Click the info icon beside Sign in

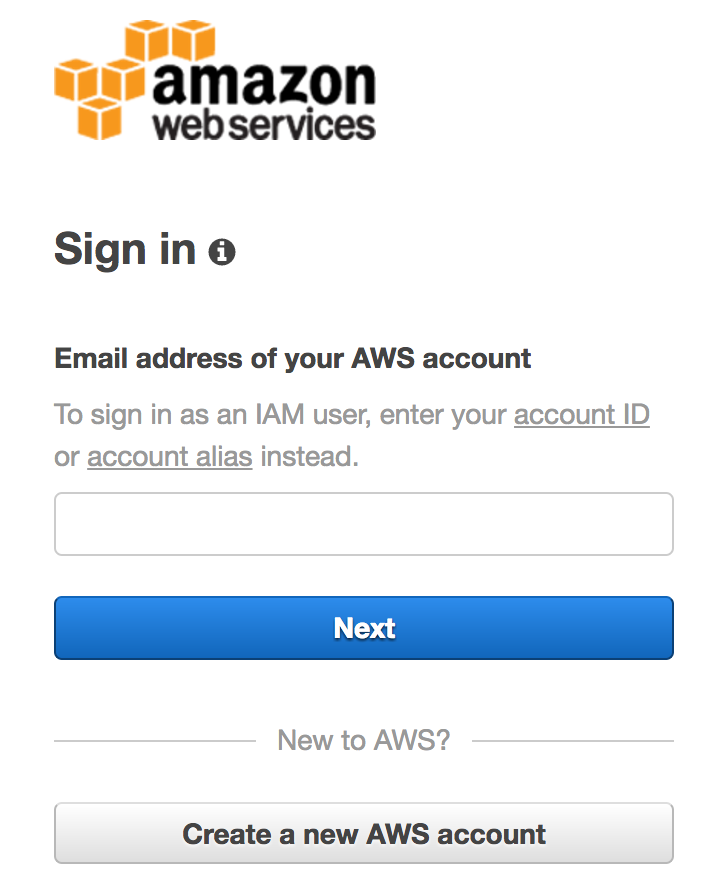tap(222, 251)
